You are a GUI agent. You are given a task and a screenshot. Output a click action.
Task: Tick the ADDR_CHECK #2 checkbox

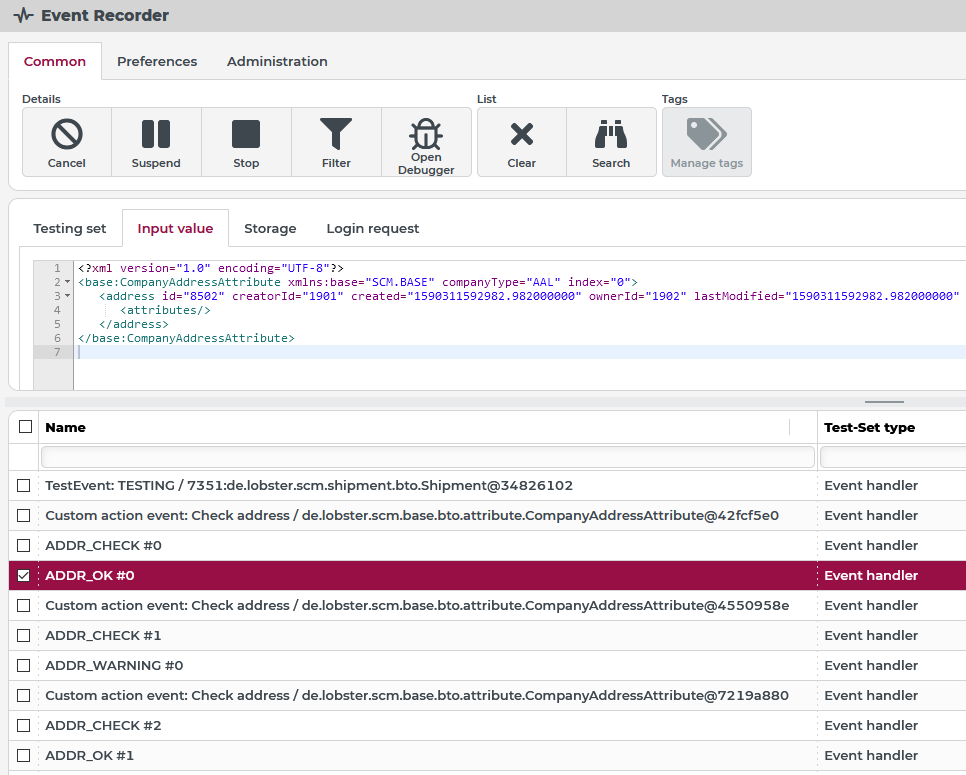(23, 725)
